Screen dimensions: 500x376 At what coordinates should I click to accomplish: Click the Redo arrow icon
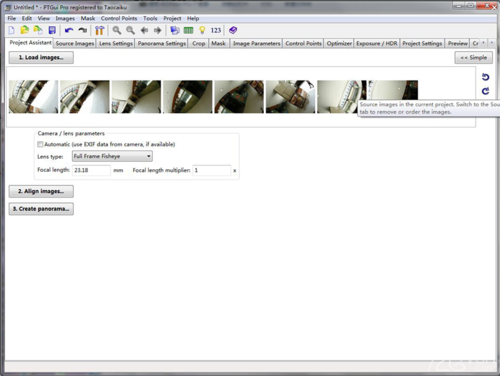point(82,30)
